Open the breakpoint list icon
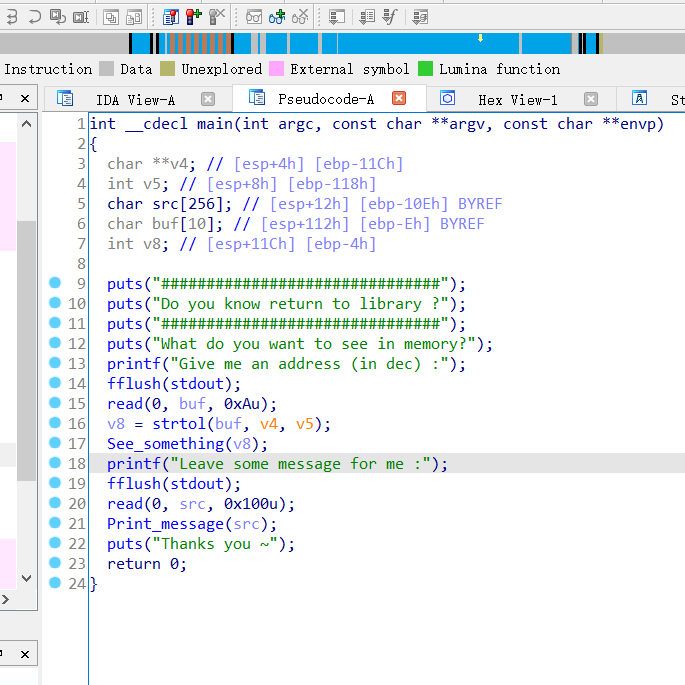Viewport: 685px width, 685px height. 170,17
